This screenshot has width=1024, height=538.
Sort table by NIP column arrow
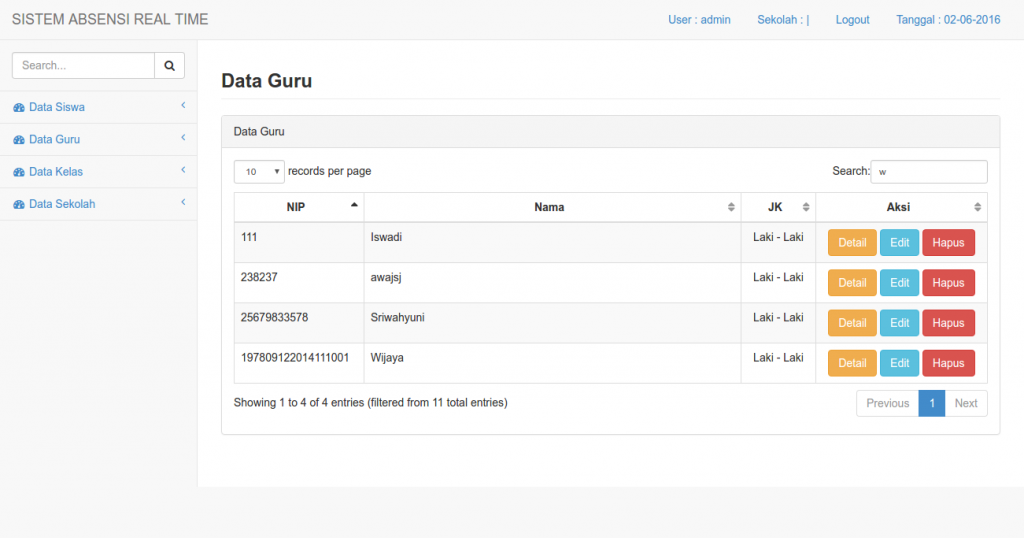click(x=354, y=205)
